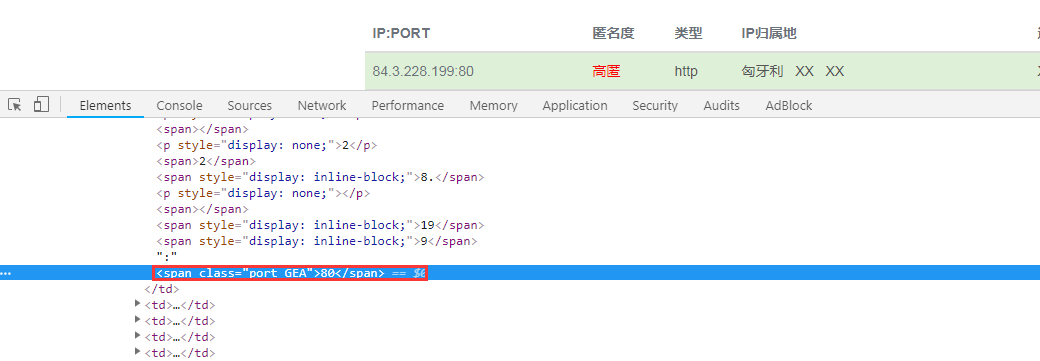Image resolution: width=1040 pixels, height=361 pixels.
Task: Select the ":" text node line
Action: (x=166, y=257)
